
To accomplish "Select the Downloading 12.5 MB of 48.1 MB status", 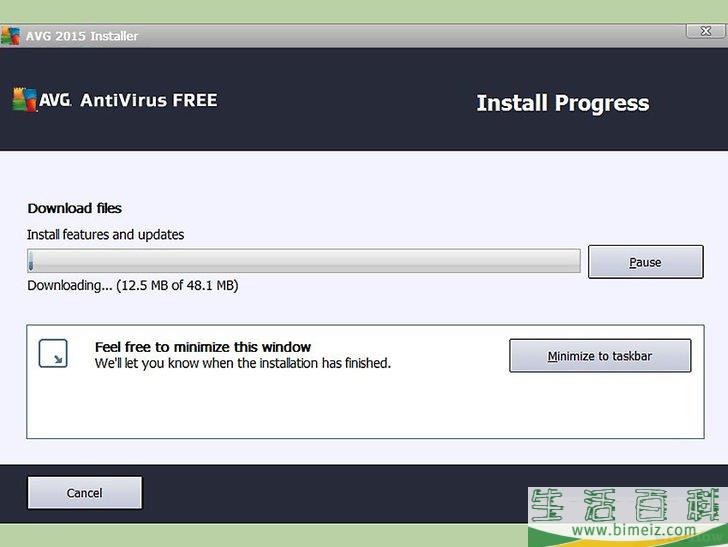I will coord(133,285).
